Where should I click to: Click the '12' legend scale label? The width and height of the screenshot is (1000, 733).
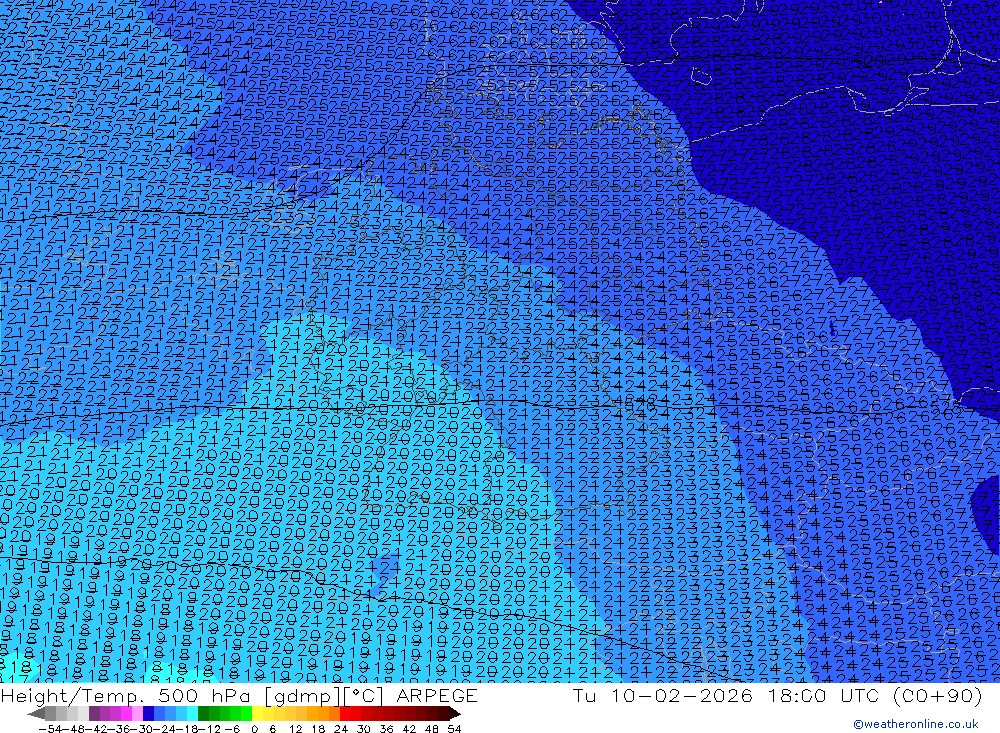coord(296,729)
